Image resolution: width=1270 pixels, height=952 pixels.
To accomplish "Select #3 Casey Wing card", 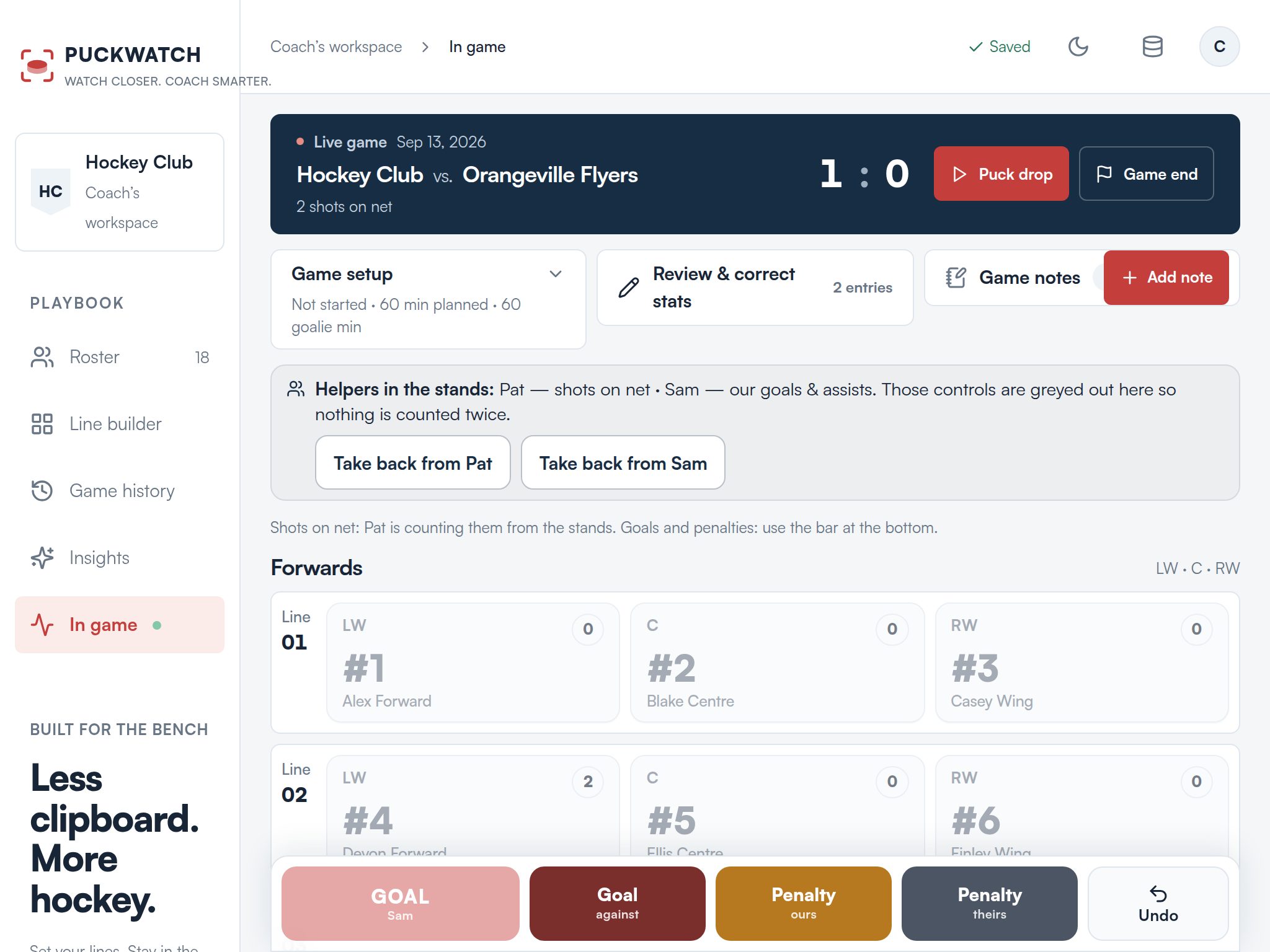I will tap(1081, 663).
